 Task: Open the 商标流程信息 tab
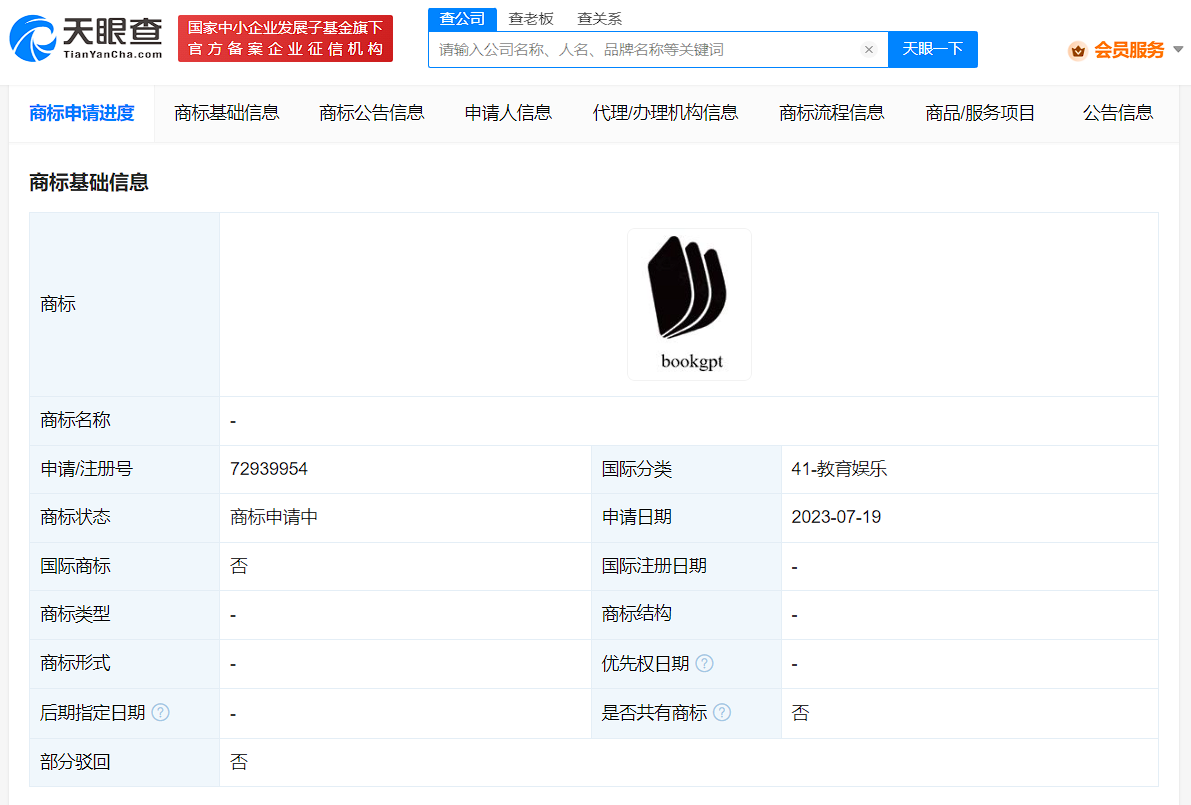(x=831, y=113)
